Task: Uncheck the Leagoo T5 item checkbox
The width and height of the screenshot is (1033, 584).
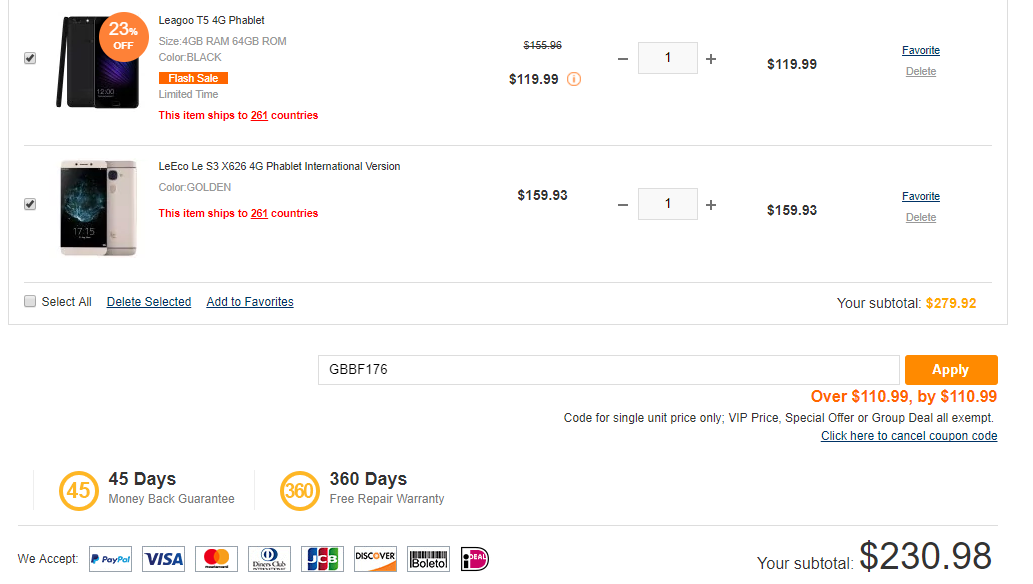Action: coord(30,58)
